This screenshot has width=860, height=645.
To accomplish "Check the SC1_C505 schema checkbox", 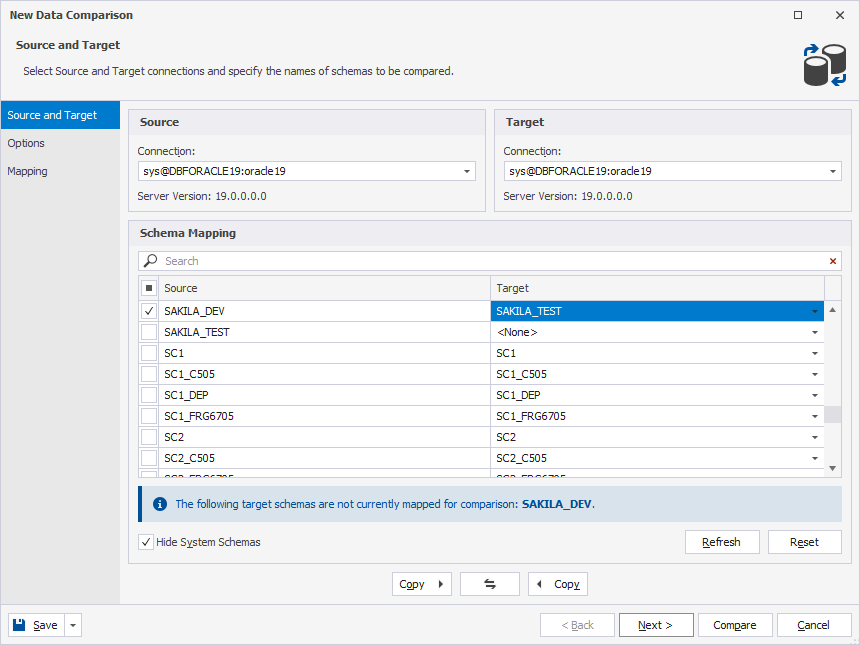I will [x=149, y=374].
